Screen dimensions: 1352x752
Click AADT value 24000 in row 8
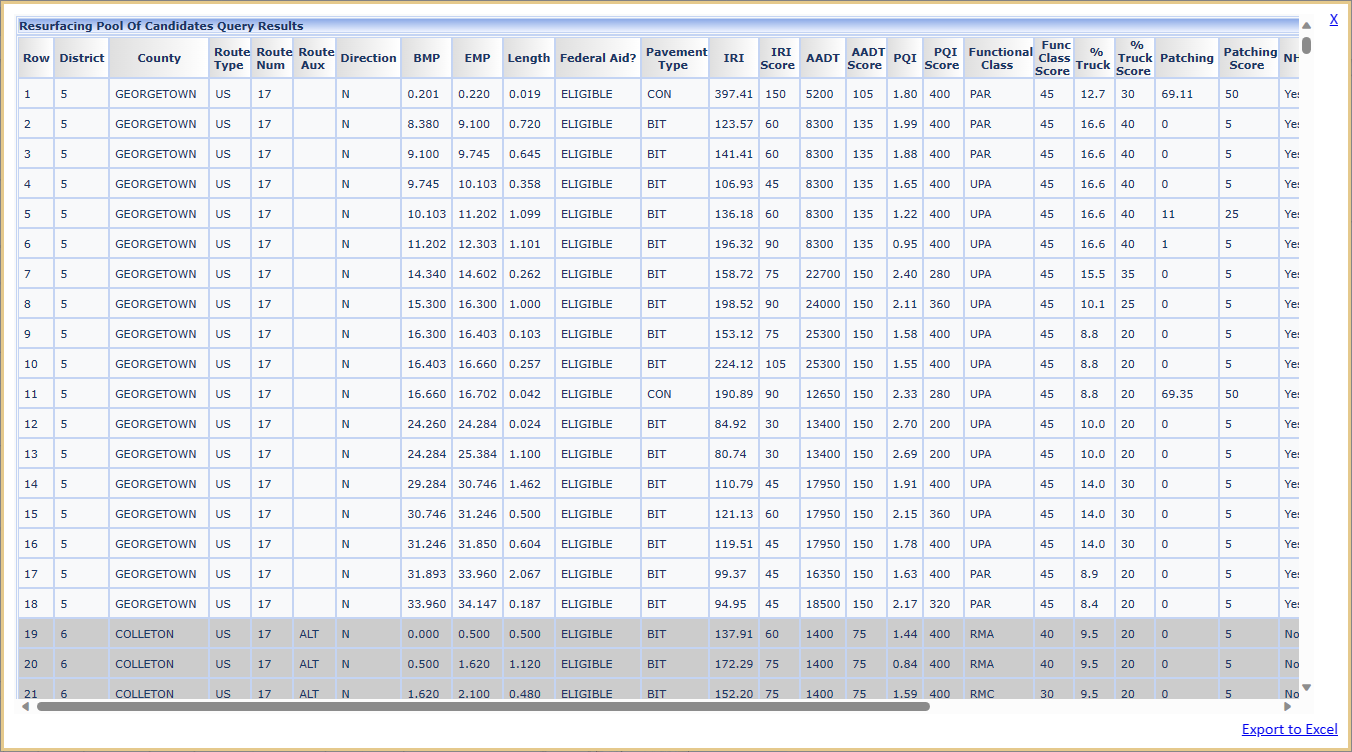(x=823, y=304)
